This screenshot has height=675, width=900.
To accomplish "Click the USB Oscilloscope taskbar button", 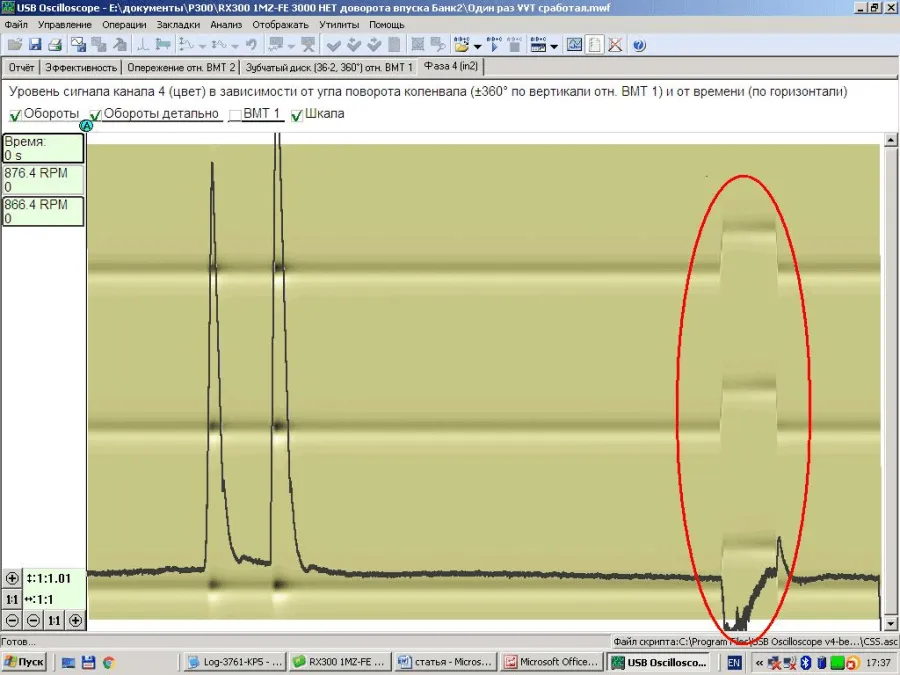I will pyautogui.click(x=658, y=662).
